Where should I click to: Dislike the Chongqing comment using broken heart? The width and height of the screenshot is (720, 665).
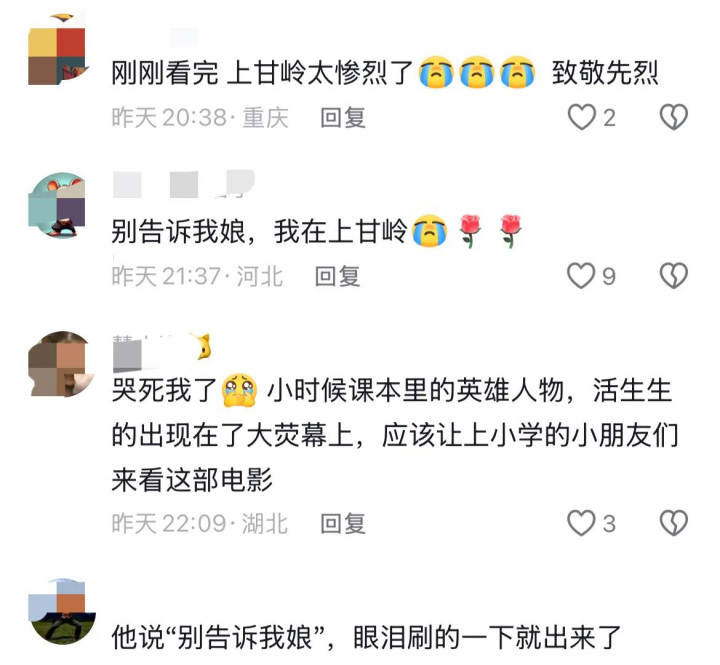click(674, 117)
